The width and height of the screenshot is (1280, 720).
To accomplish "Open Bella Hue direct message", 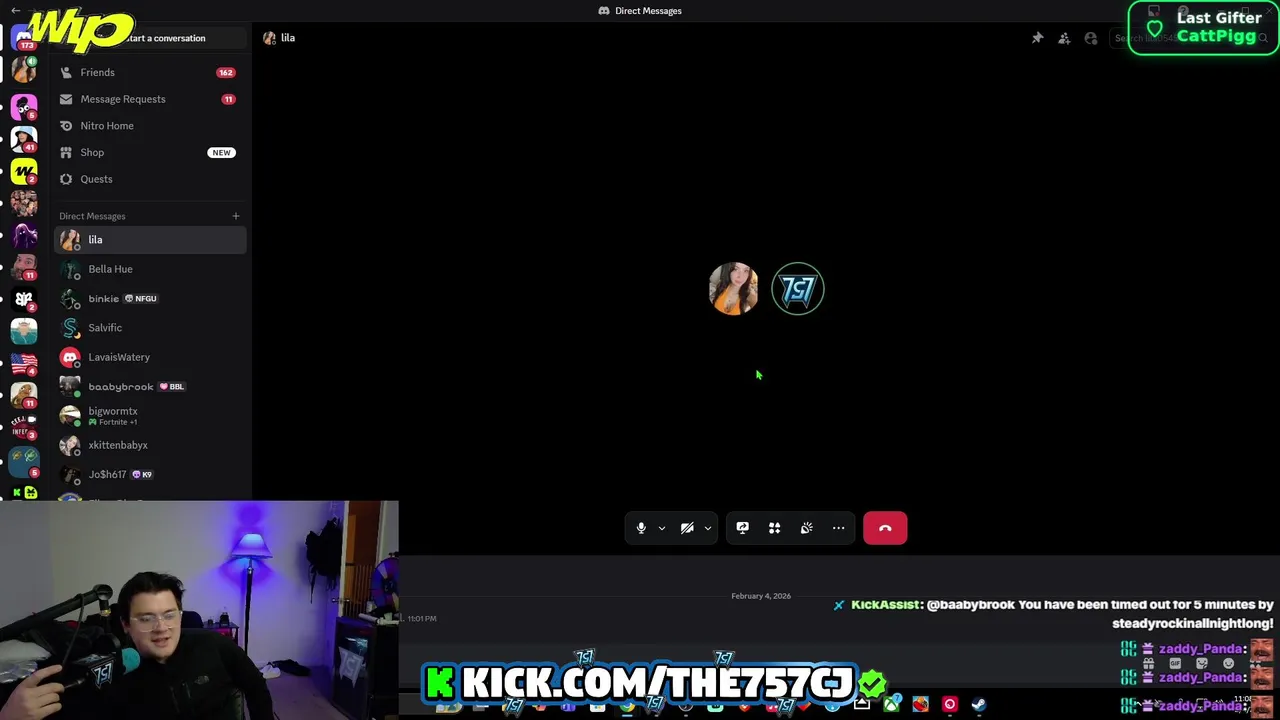I will pyautogui.click(x=150, y=269).
